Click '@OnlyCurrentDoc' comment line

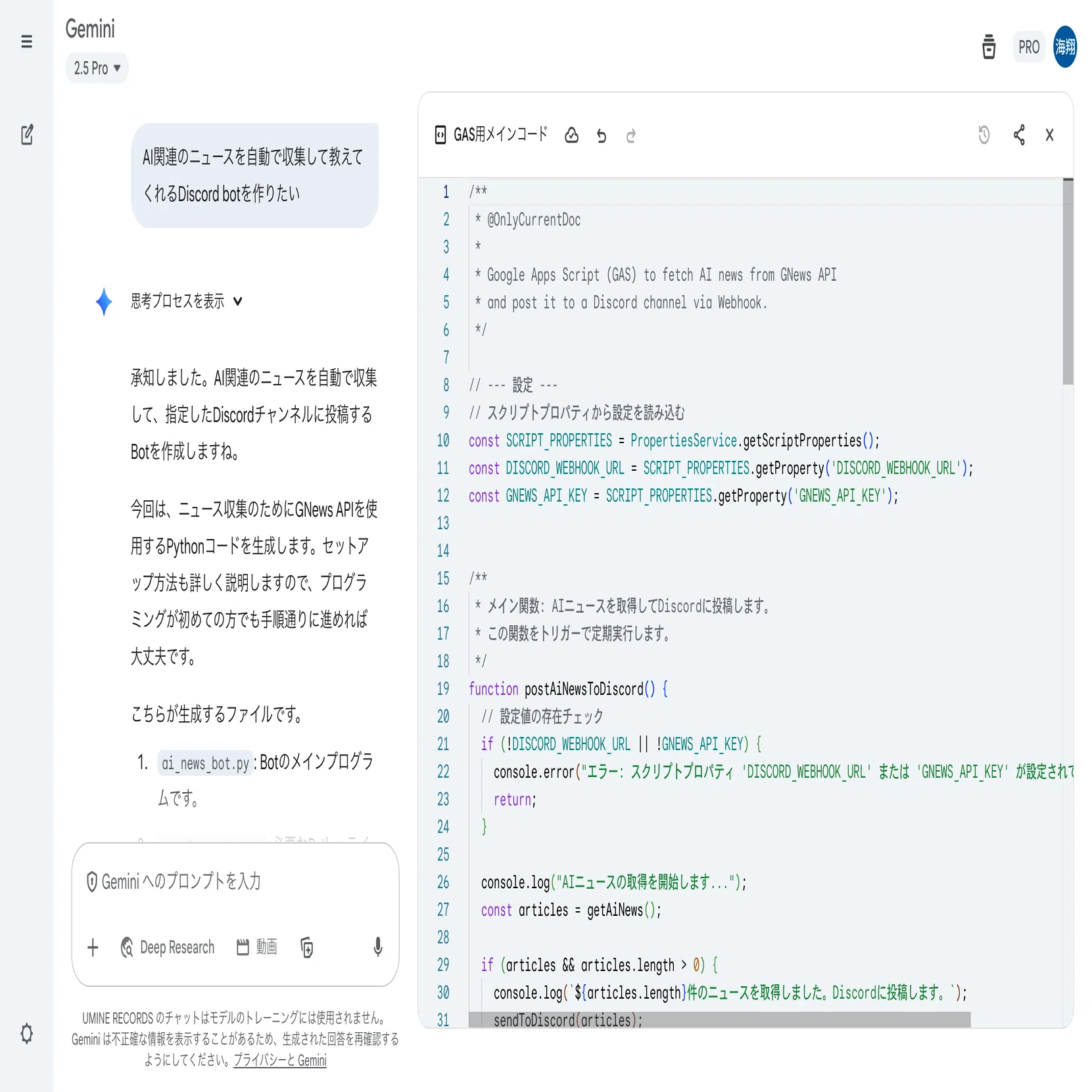[528, 220]
